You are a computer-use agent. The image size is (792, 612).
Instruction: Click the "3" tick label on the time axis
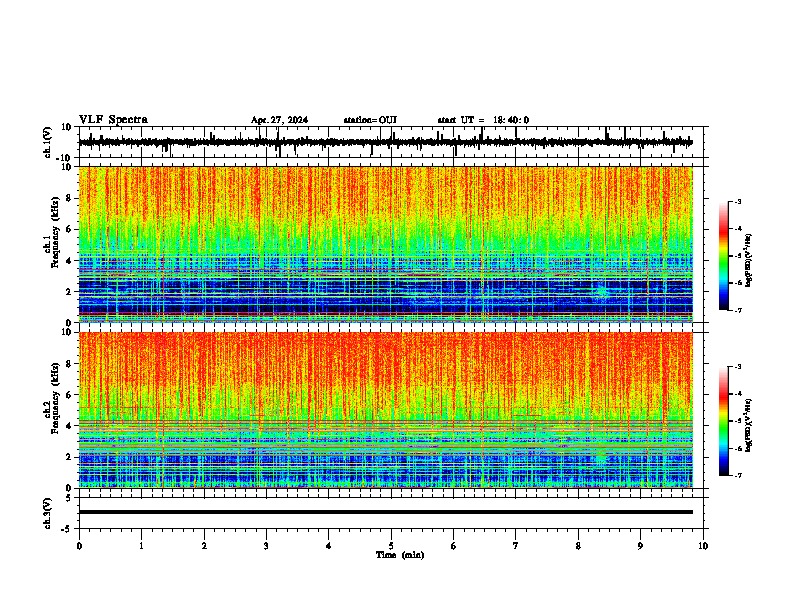coord(266,546)
